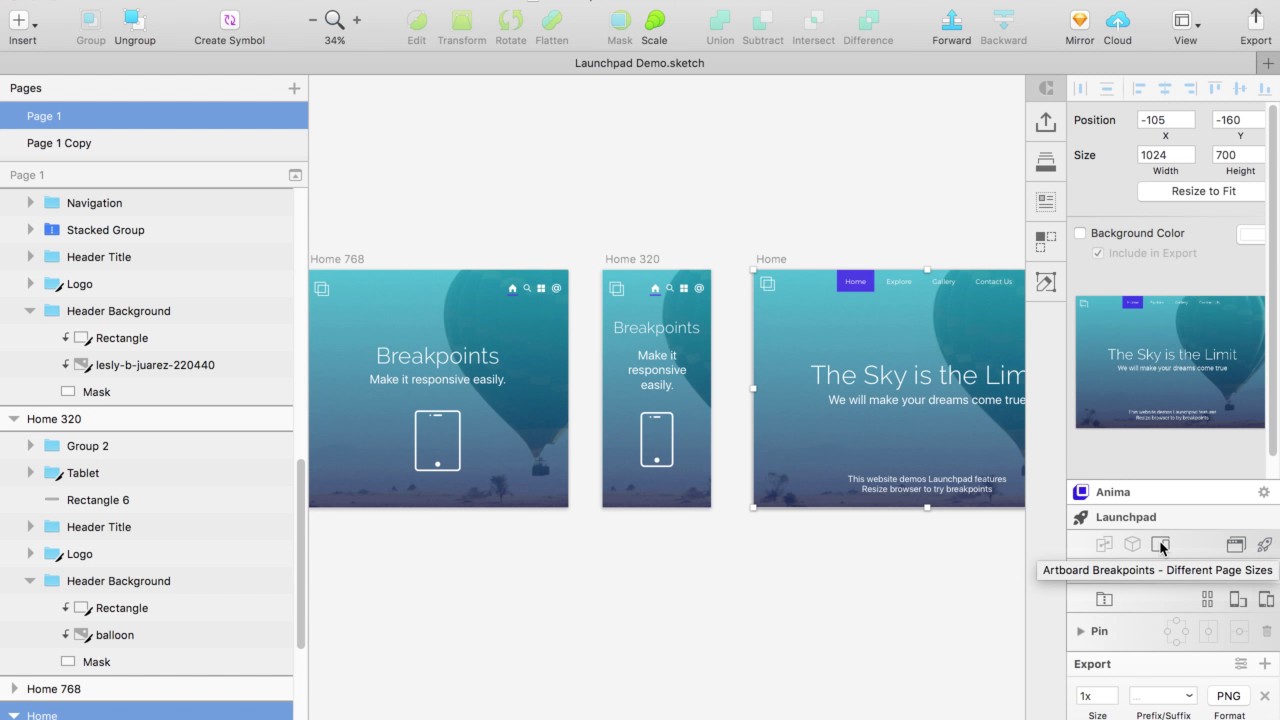Click the Width input field

(1165, 155)
